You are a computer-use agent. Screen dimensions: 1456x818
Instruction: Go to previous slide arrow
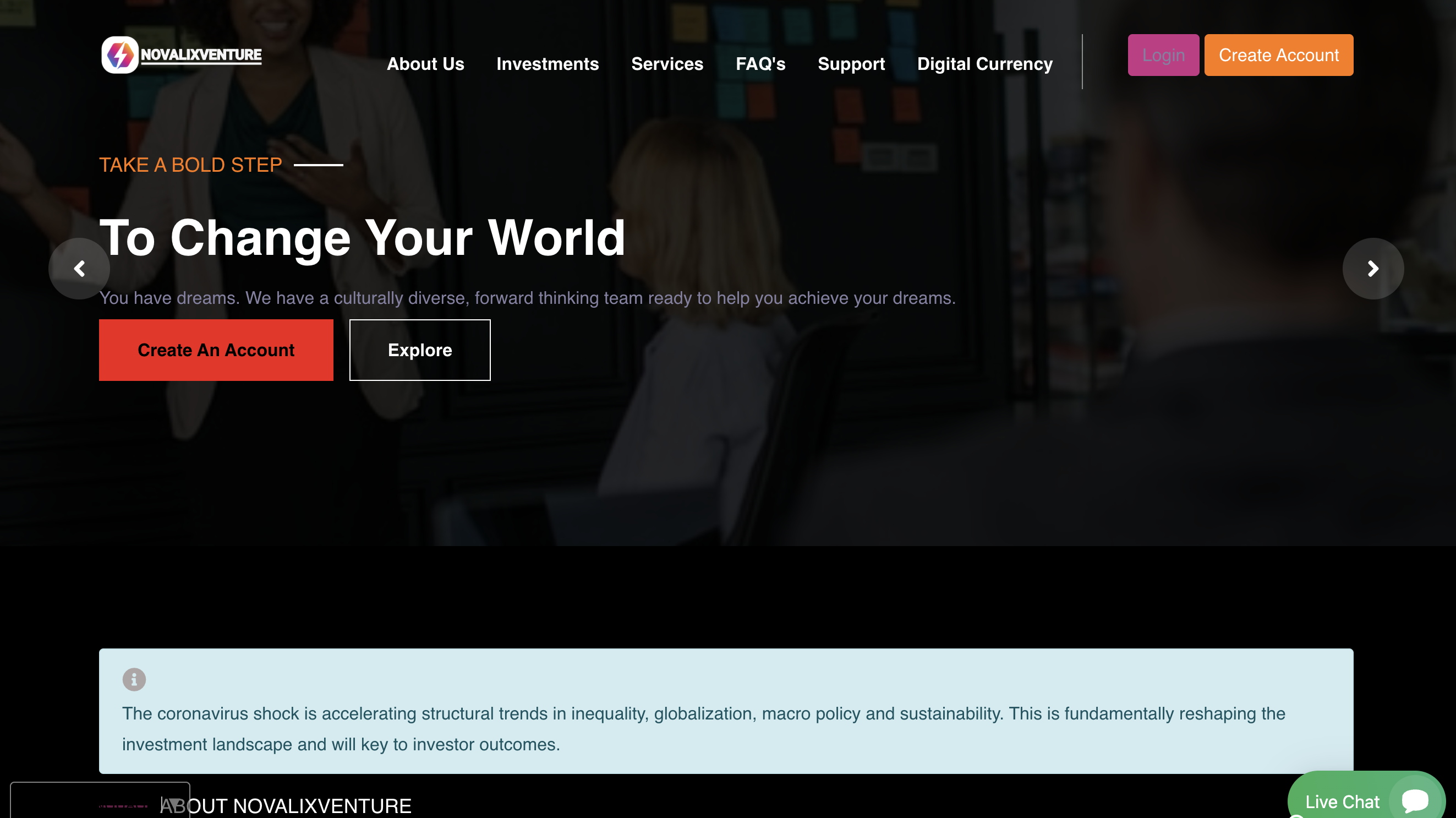click(x=79, y=269)
